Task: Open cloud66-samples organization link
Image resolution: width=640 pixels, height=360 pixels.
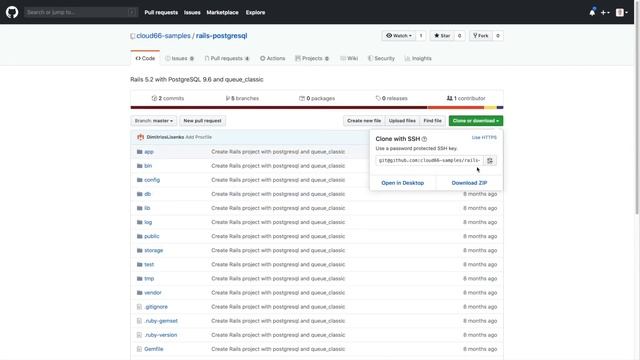Action: click(x=163, y=36)
